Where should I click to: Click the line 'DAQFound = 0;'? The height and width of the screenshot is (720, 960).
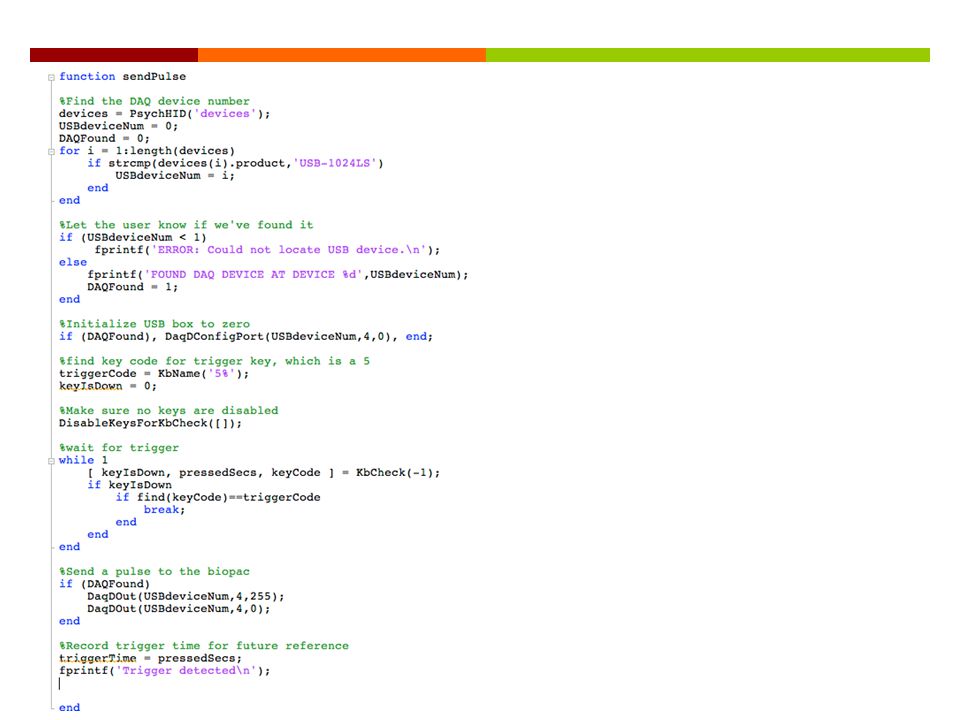point(104,138)
